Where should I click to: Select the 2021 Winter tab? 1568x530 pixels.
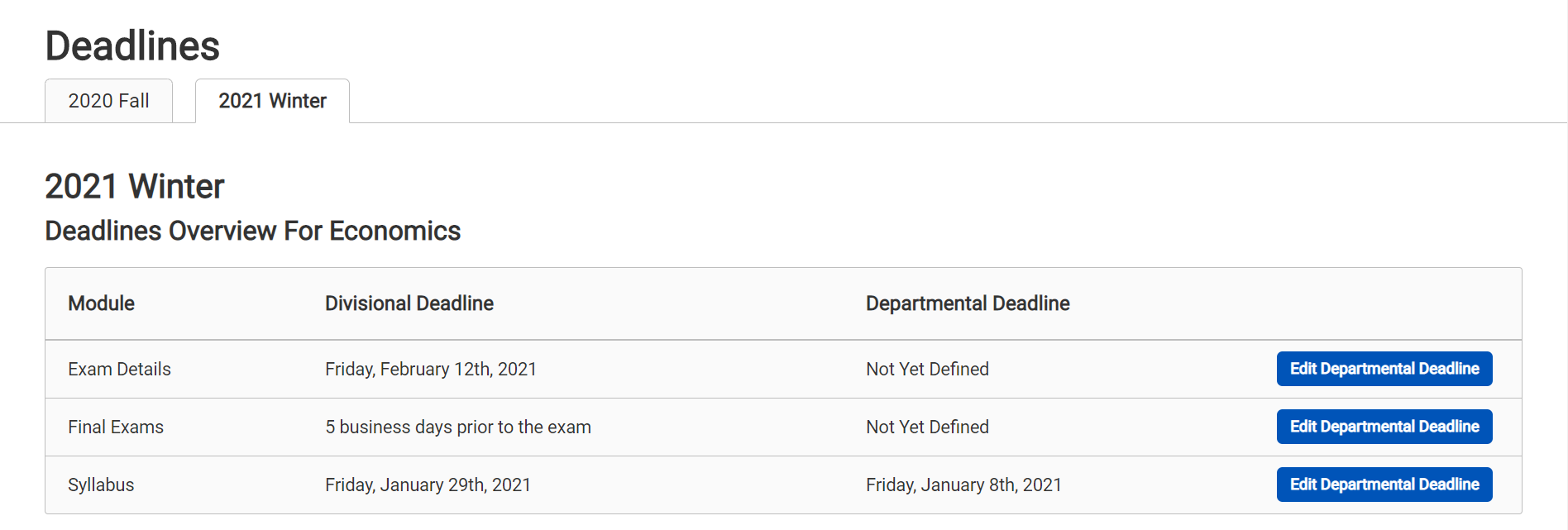(272, 101)
